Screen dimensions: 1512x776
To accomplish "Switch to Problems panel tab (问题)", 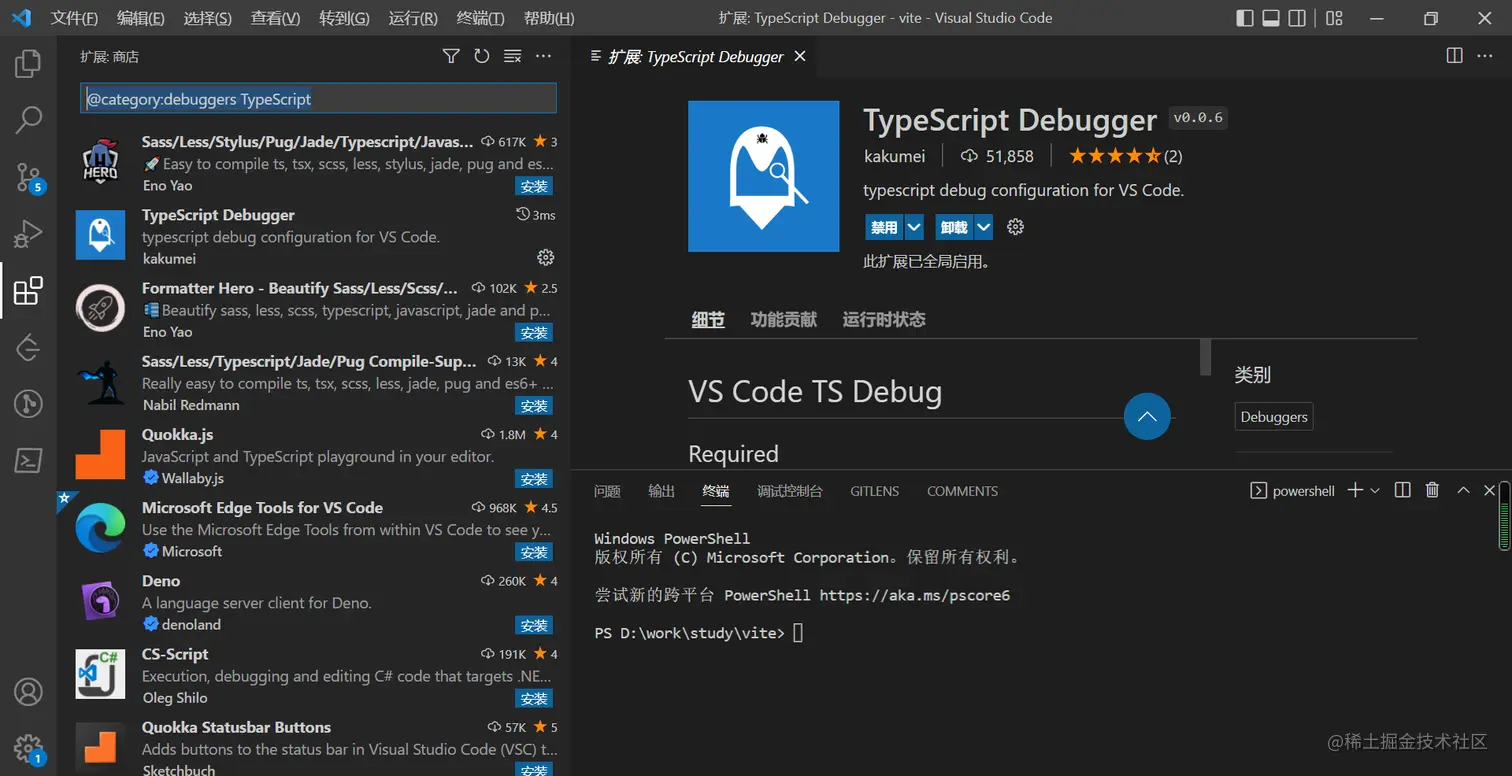I will pyautogui.click(x=607, y=491).
